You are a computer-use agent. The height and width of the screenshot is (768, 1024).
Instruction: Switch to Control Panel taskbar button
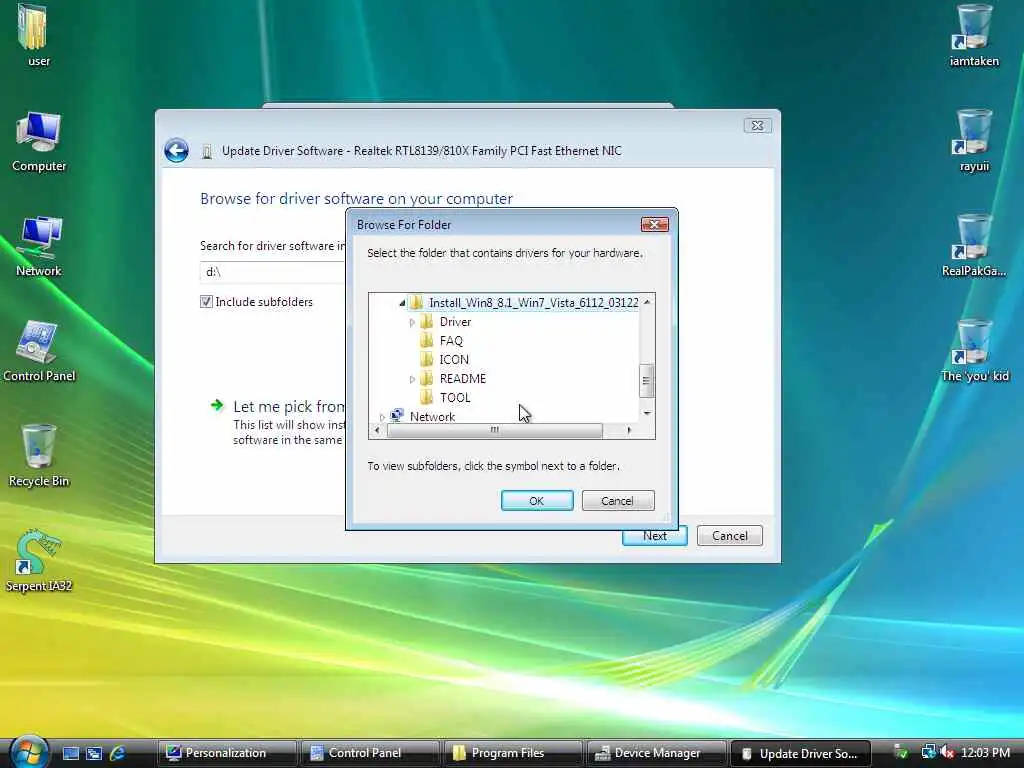369,753
